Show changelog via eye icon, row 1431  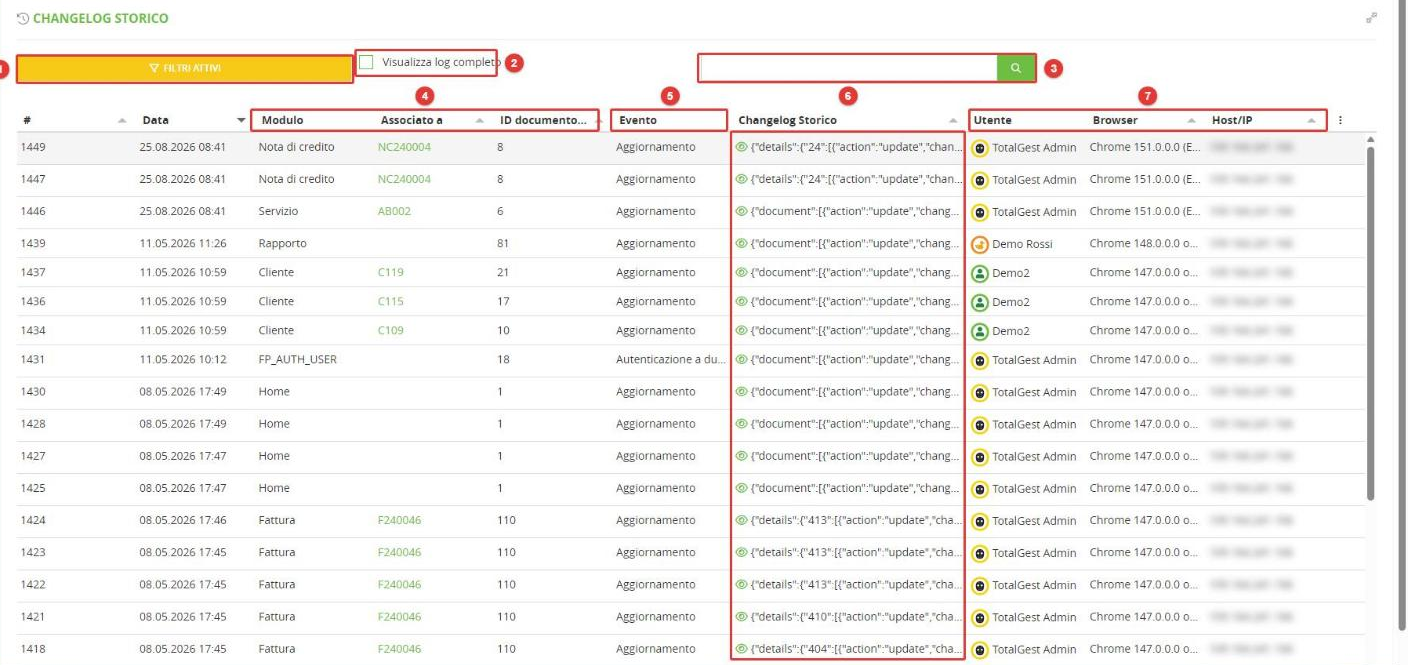tap(741, 360)
